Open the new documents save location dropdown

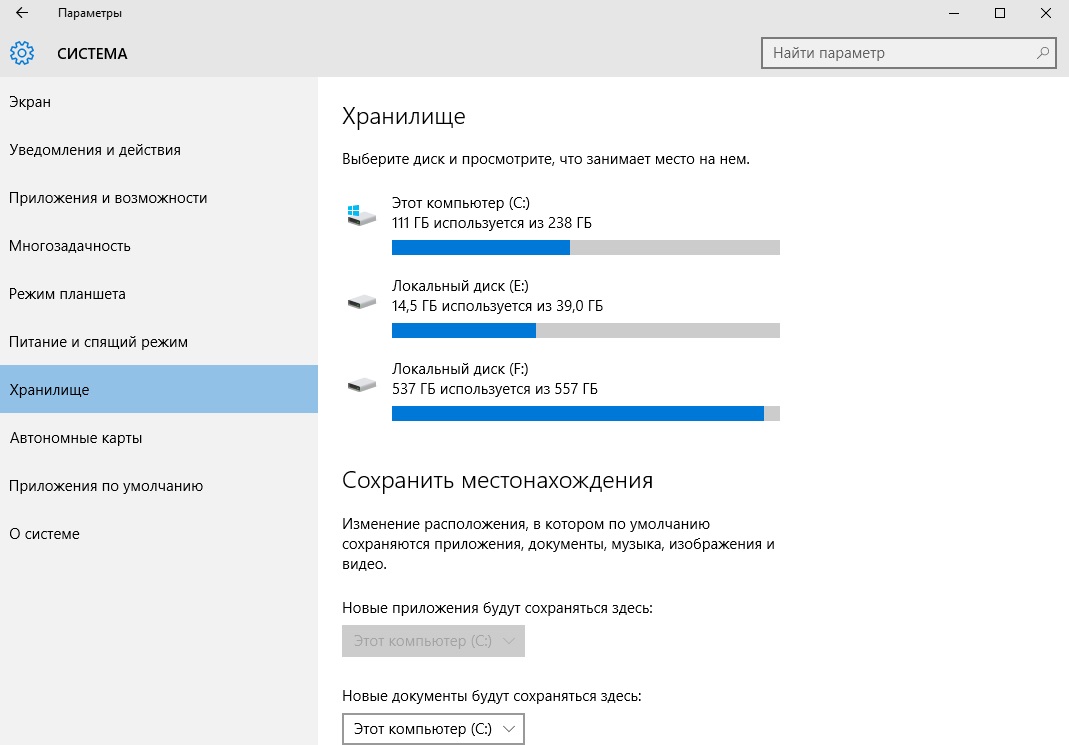click(434, 729)
